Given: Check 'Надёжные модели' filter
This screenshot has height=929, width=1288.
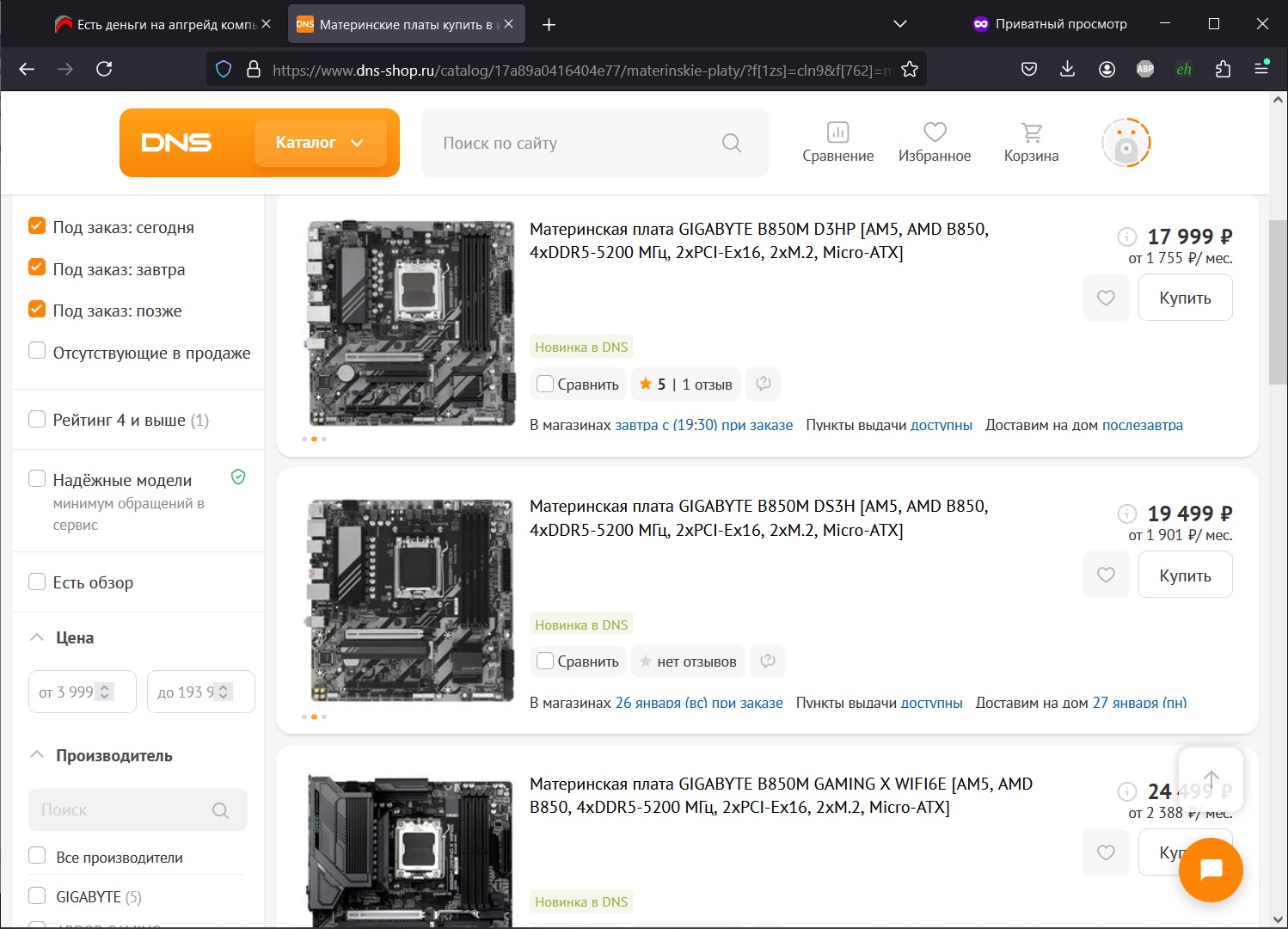Looking at the screenshot, I should click(x=37, y=478).
